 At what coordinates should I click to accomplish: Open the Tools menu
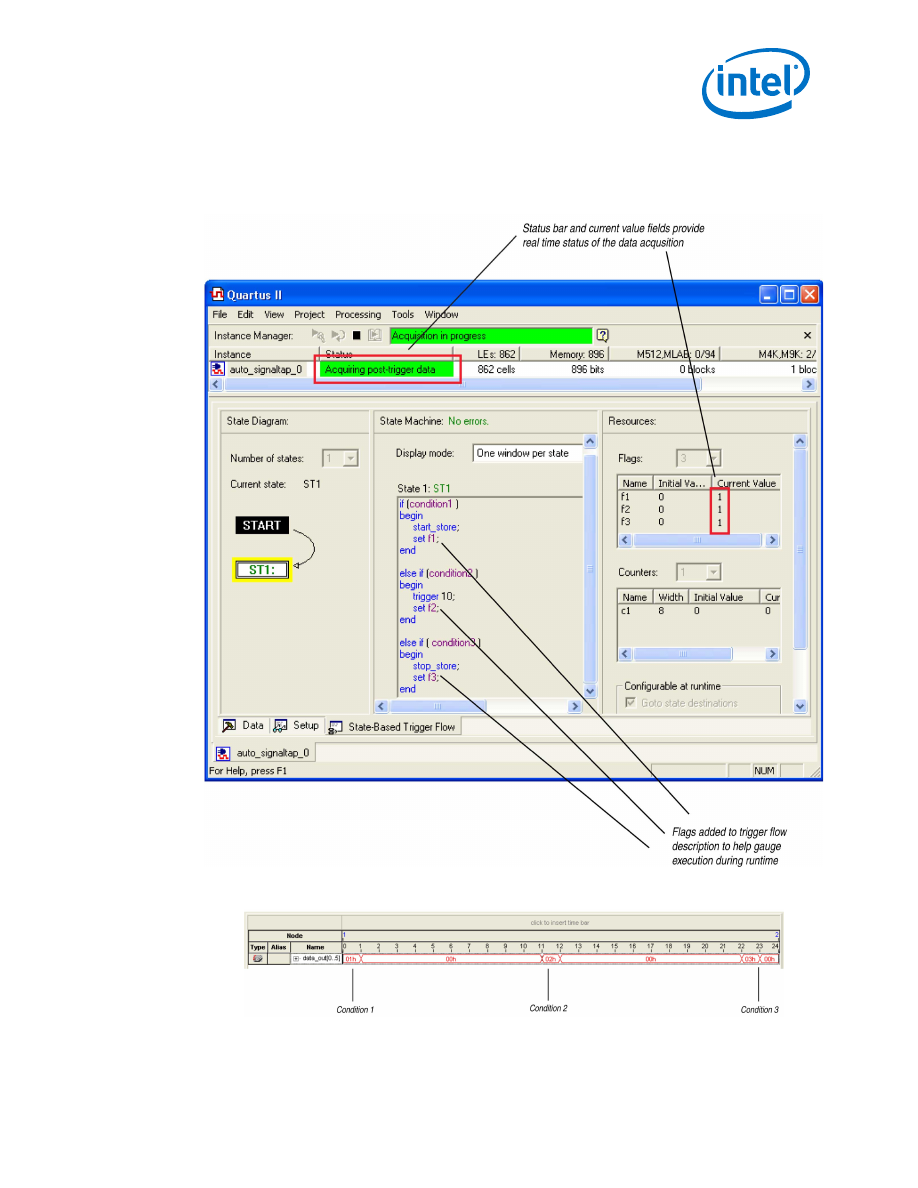click(x=402, y=314)
